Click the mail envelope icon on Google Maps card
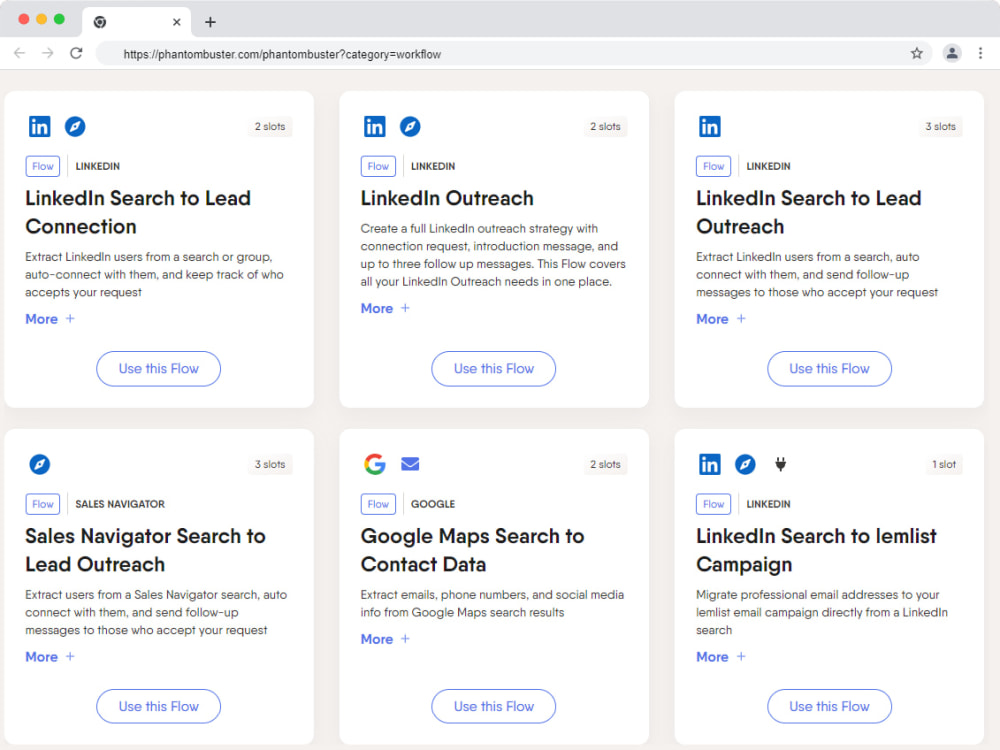Image resolution: width=1000 pixels, height=750 pixels. pos(410,464)
